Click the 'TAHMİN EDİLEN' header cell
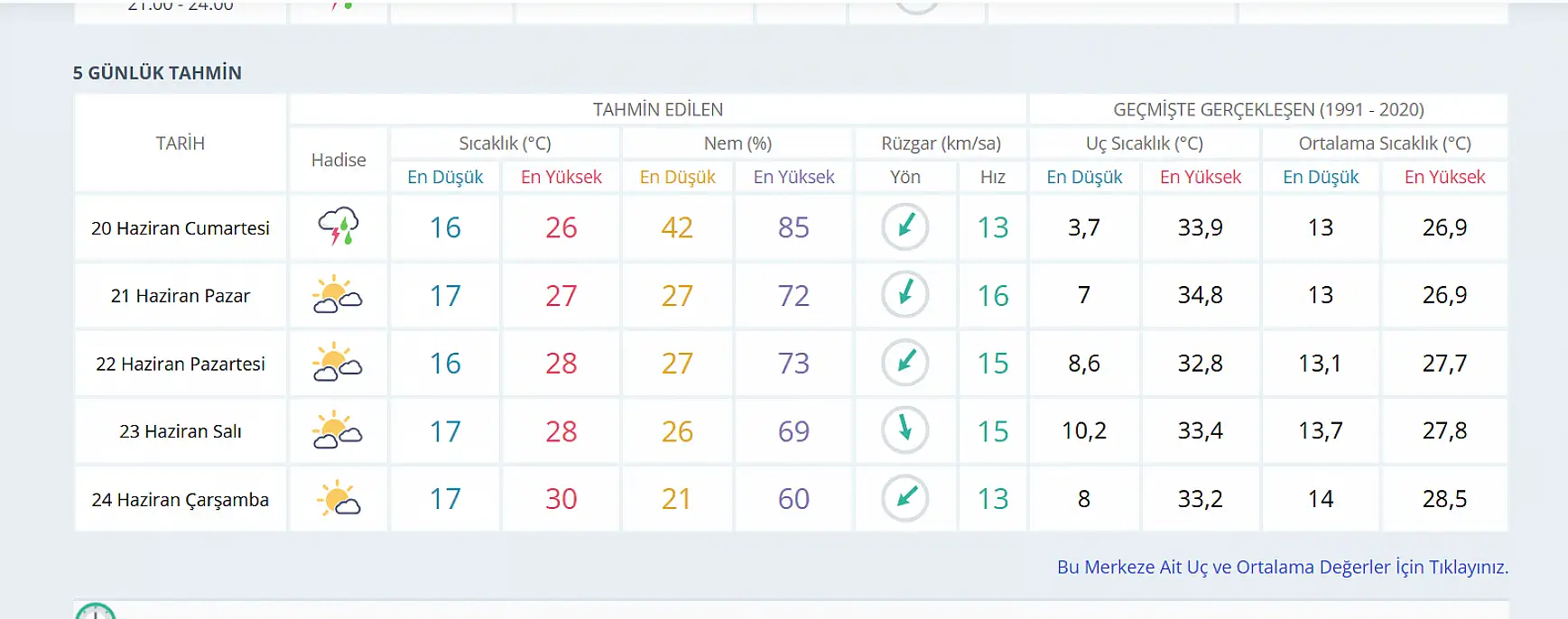Screen dimensions: 1568x619 pos(658,109)
